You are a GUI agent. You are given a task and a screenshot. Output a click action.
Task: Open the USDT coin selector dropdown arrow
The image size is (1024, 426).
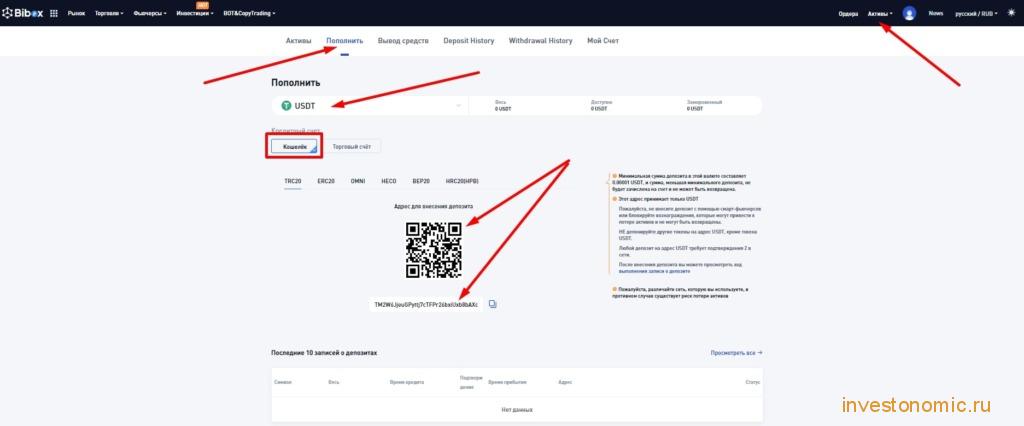point(458,106)
